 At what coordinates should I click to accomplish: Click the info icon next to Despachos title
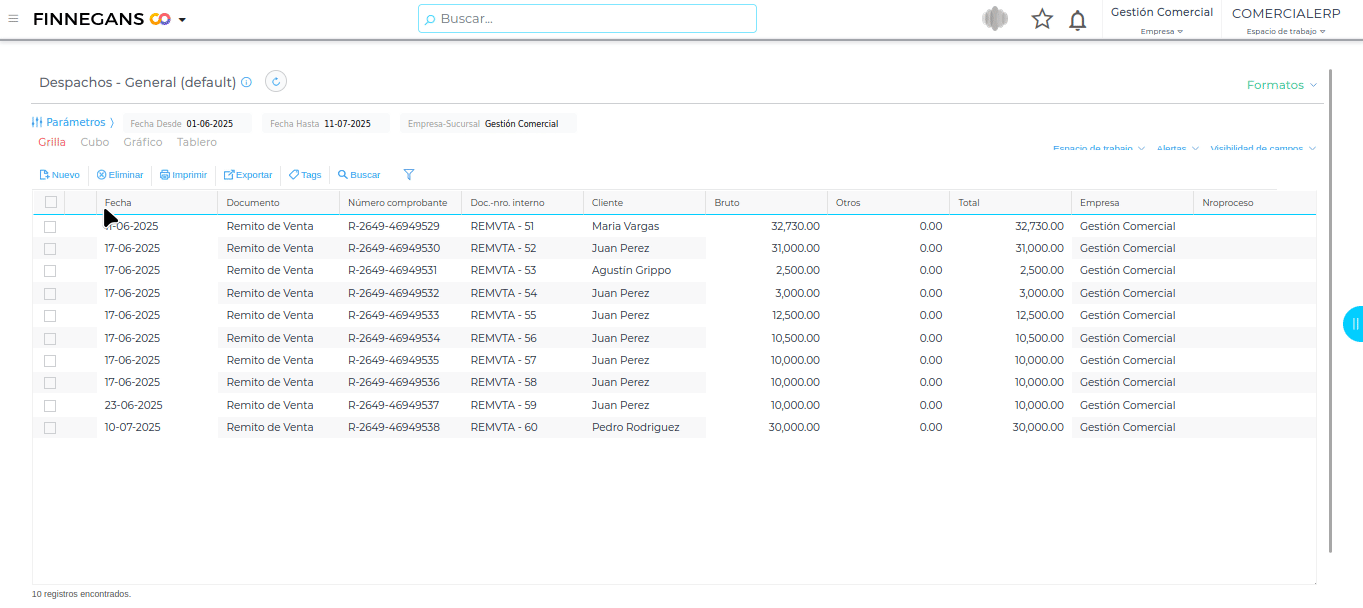click(246, 83)
